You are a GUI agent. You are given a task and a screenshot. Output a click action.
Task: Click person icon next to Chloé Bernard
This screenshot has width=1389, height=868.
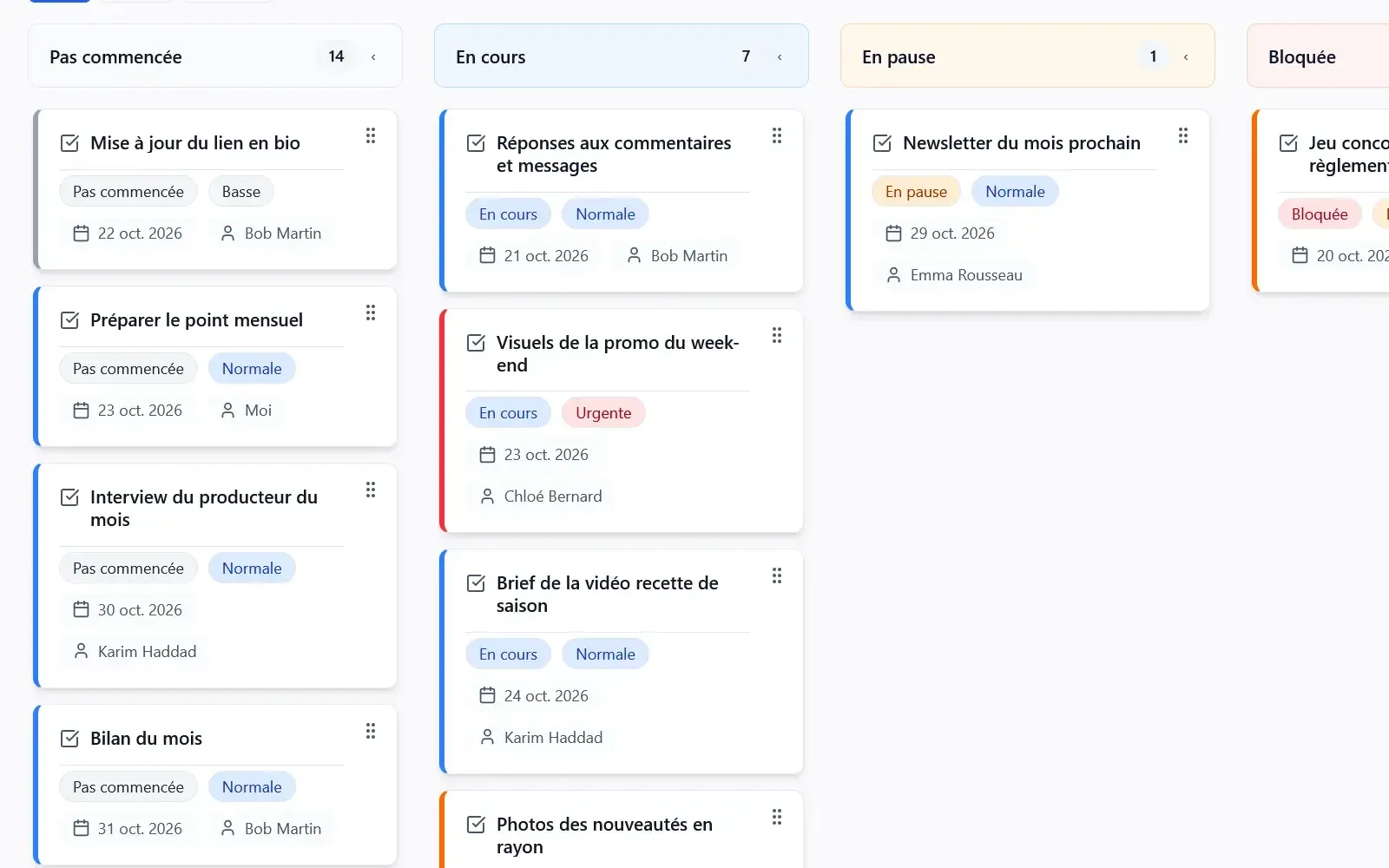point(487,496)
